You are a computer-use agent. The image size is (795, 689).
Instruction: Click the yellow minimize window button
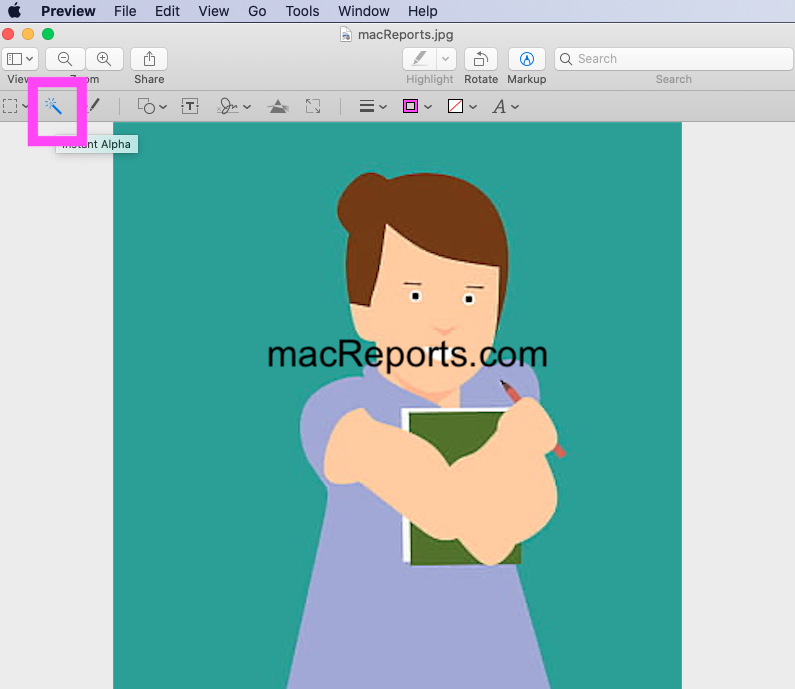[28, 34]
